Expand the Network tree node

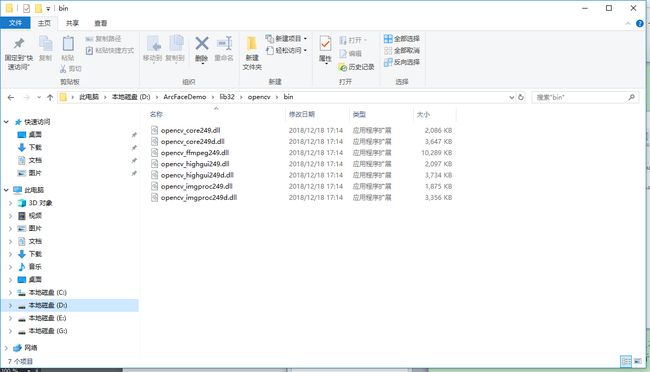tap(6, 348)
